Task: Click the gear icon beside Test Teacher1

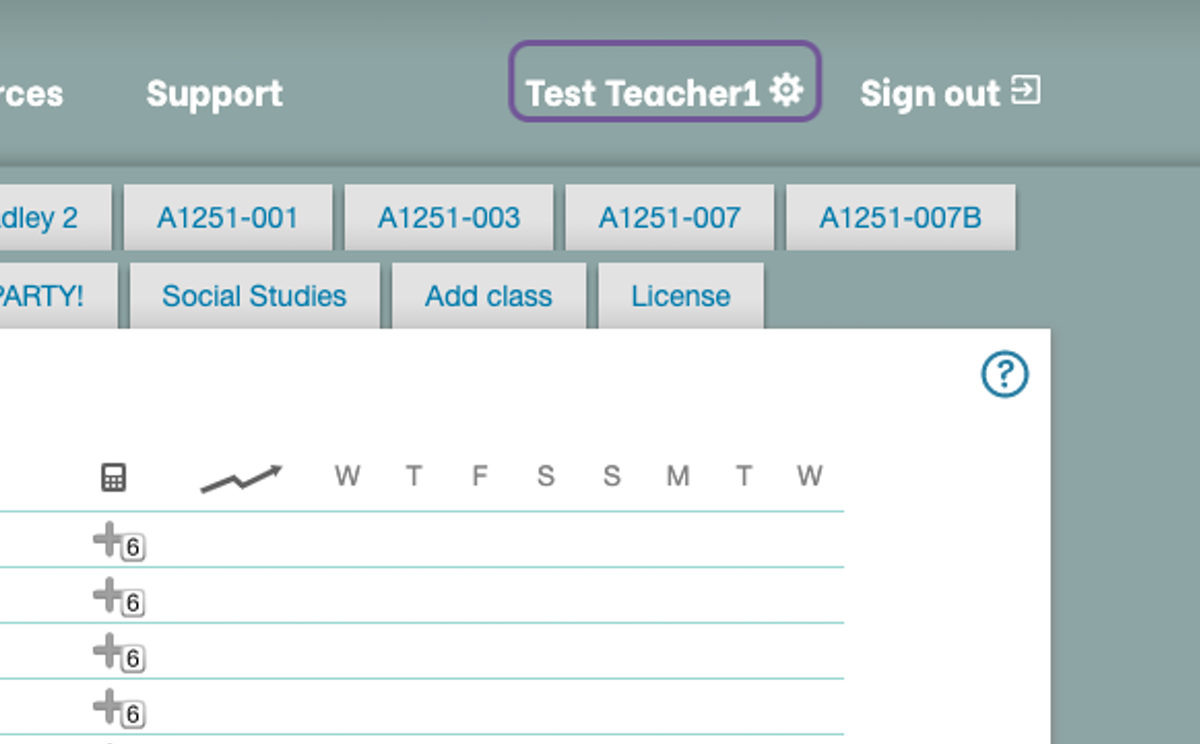Action: [787, 91]
